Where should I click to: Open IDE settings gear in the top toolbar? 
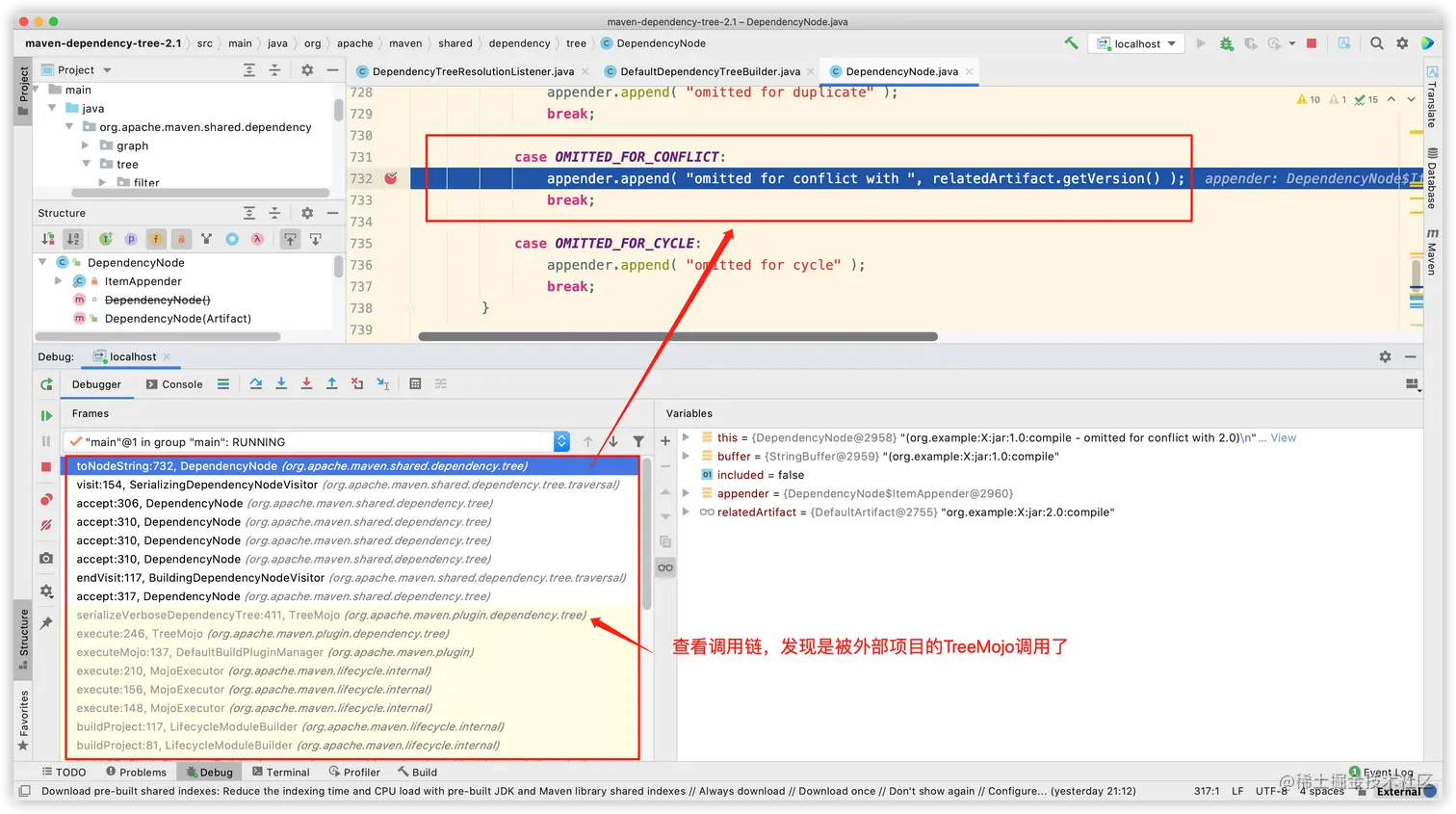[x=1402, y=43]
